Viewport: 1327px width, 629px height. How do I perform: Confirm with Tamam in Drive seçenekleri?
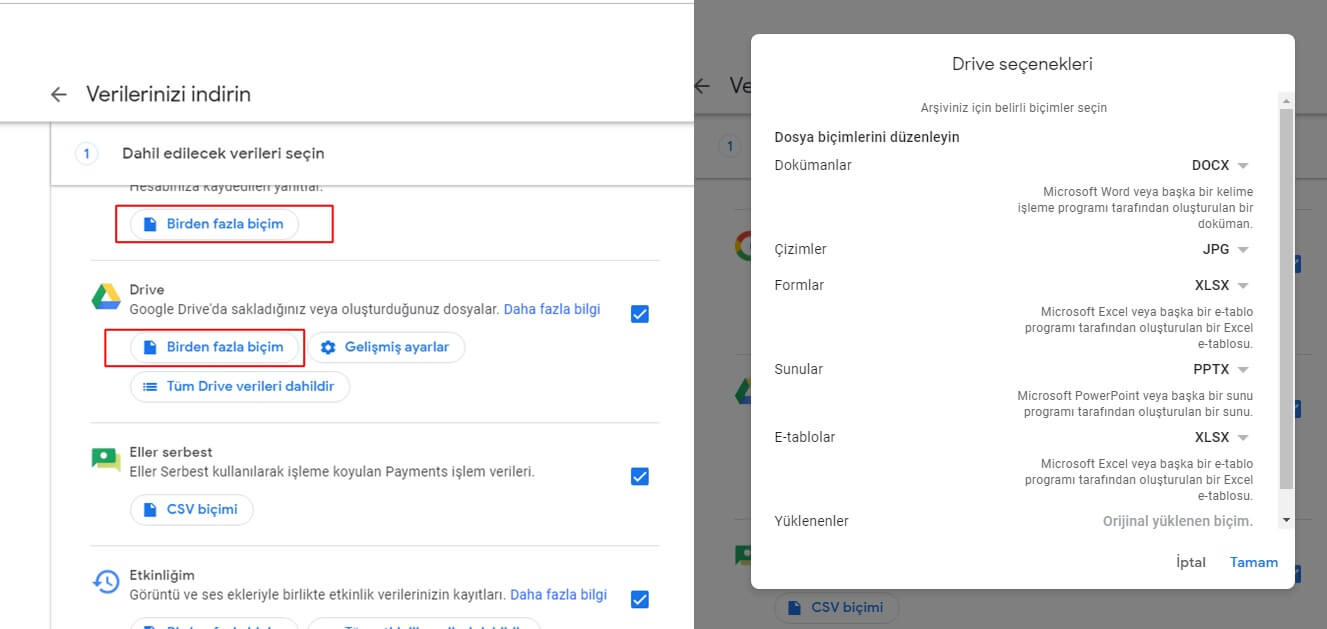[x=1254, y=562]
